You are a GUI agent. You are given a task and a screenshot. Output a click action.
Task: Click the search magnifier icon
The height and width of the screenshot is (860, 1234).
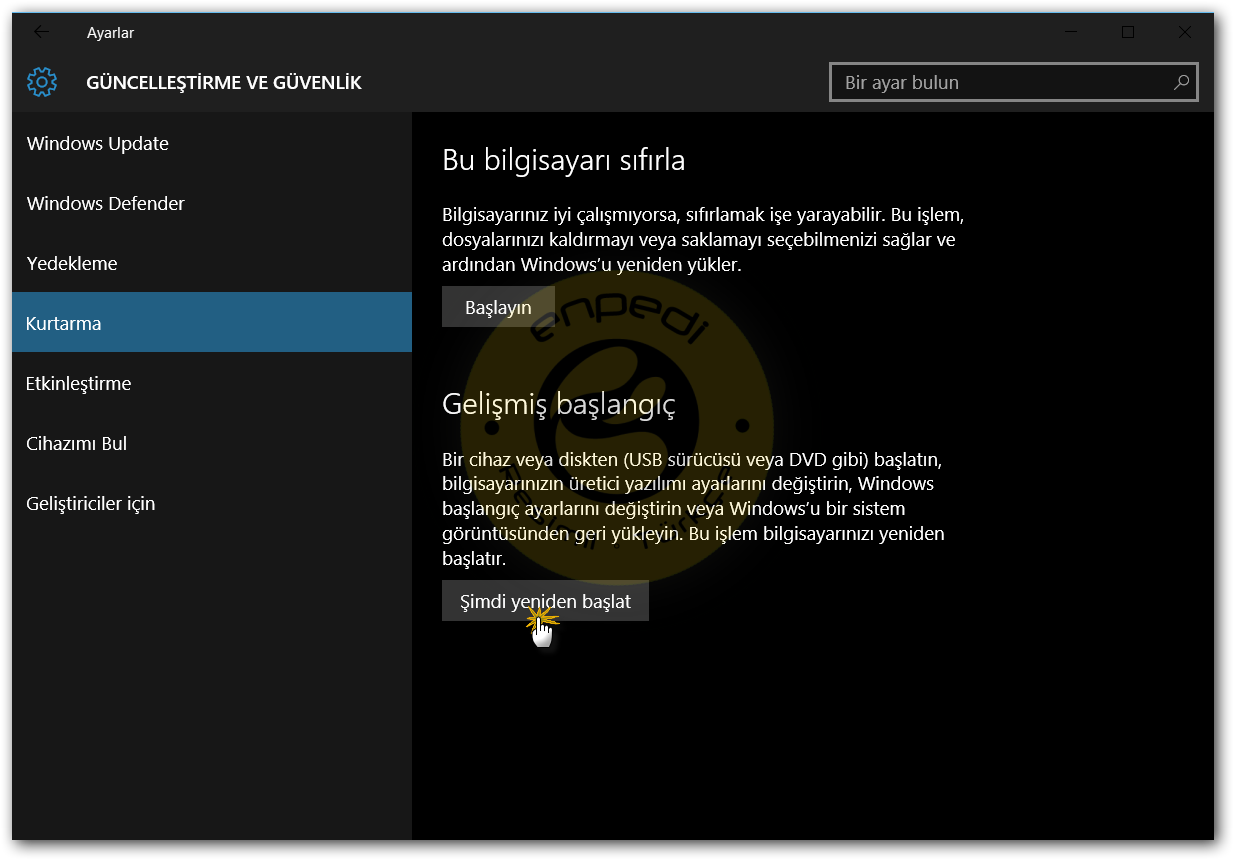[x=1181, y=82]
